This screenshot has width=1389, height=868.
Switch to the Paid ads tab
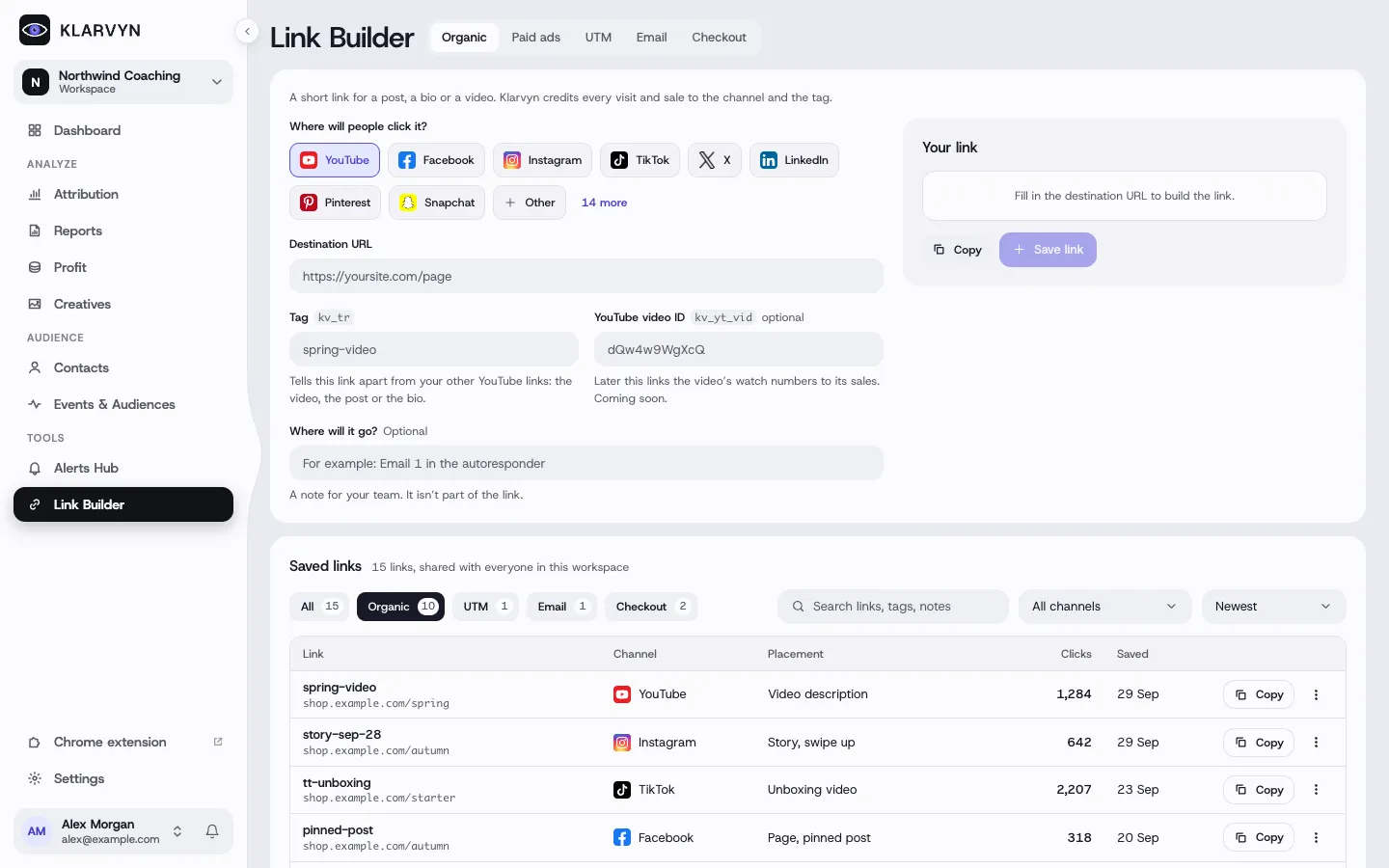click(x=535, y=38)
